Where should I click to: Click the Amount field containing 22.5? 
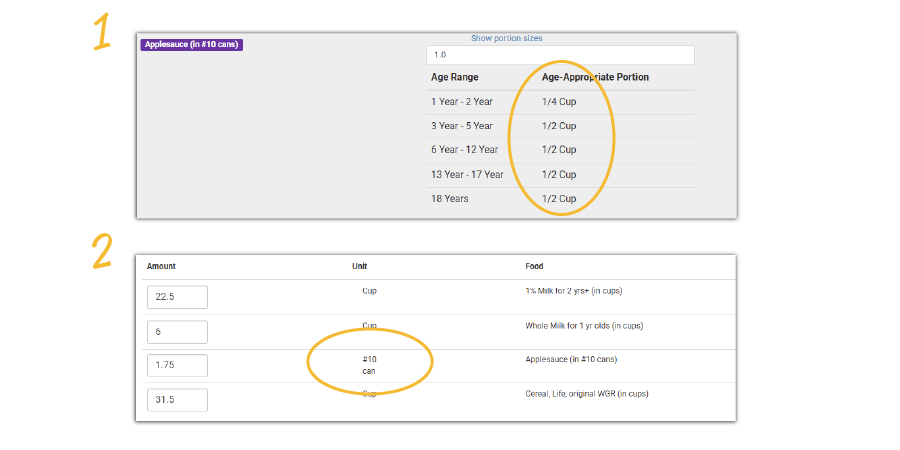pos(177,297)
